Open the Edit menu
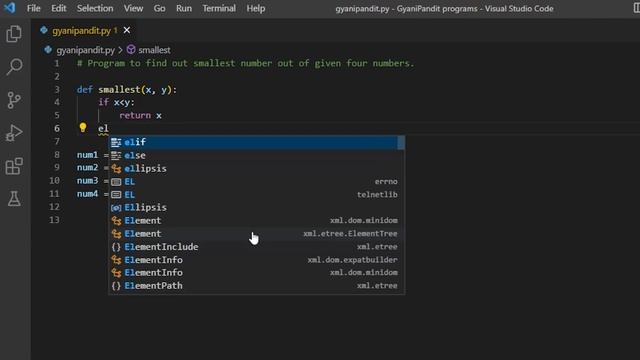 [x=59, y=8]
